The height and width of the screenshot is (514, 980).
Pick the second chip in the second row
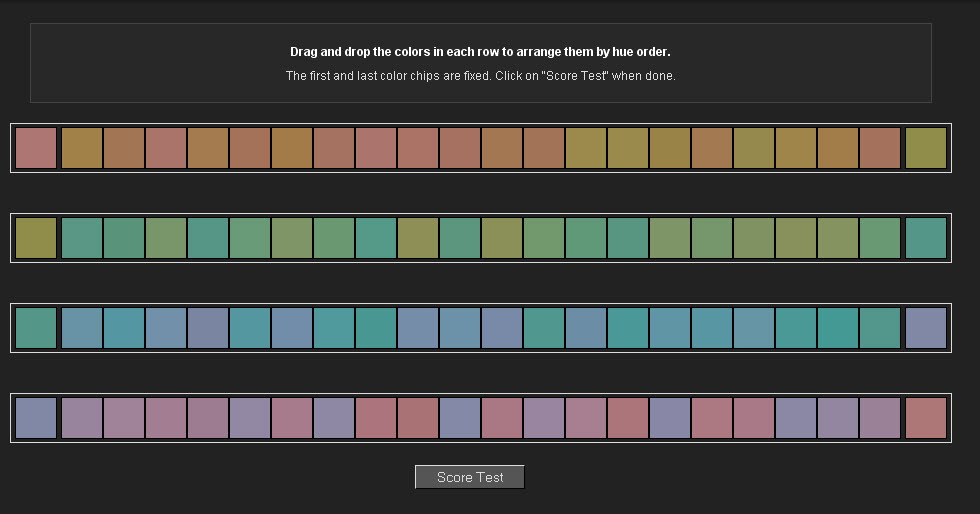[82, 238]
